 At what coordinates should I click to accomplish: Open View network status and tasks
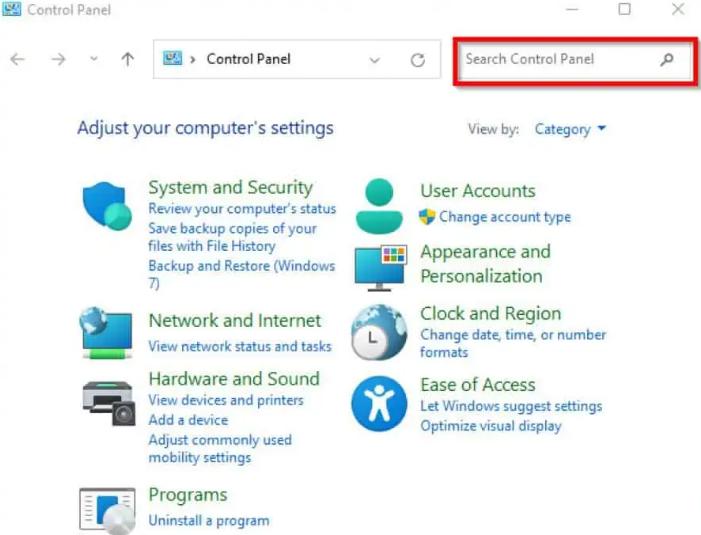[x=240, y=346]
